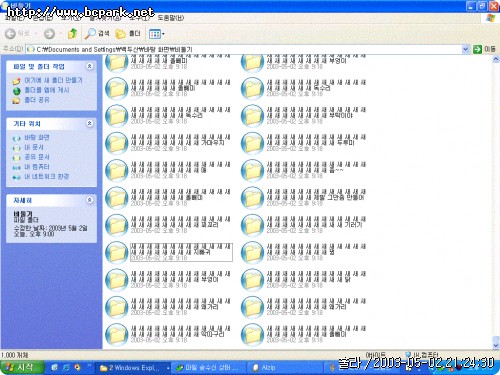The width and height of the screenshot is (500, 375).
Task: Select folder name ending 제발 그만좀 만들어
Action: pos(316,195)
